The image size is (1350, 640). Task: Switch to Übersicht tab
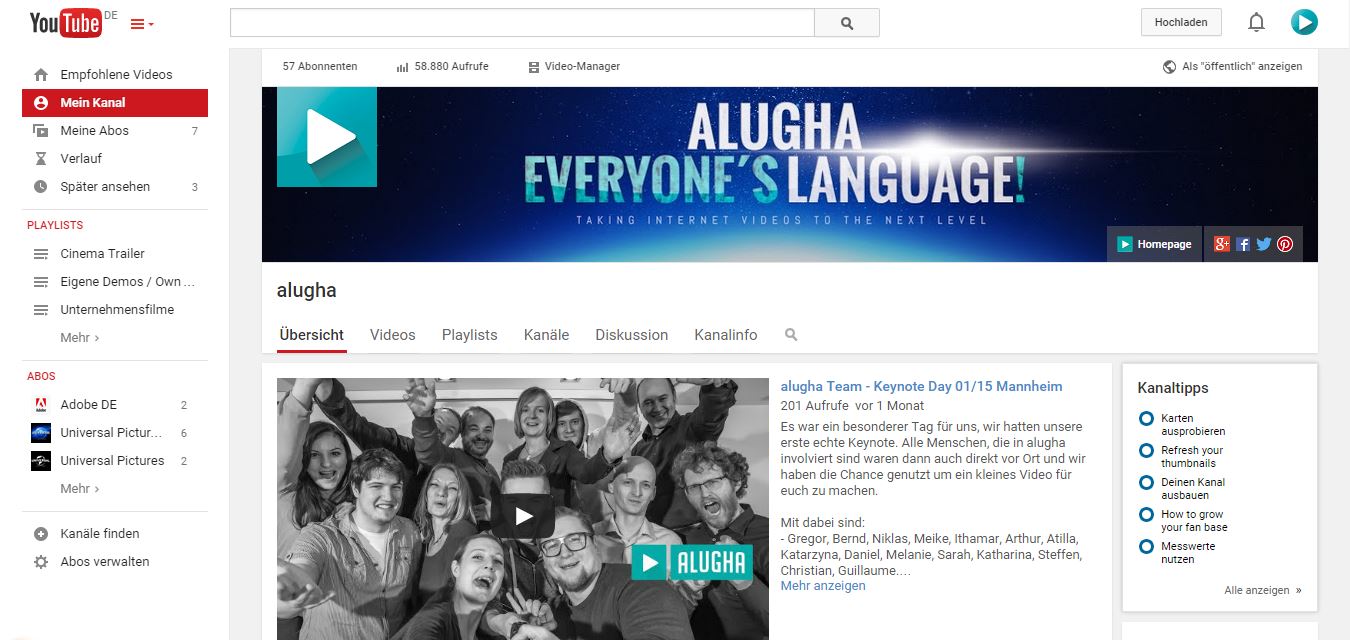(x=312, y=336)
